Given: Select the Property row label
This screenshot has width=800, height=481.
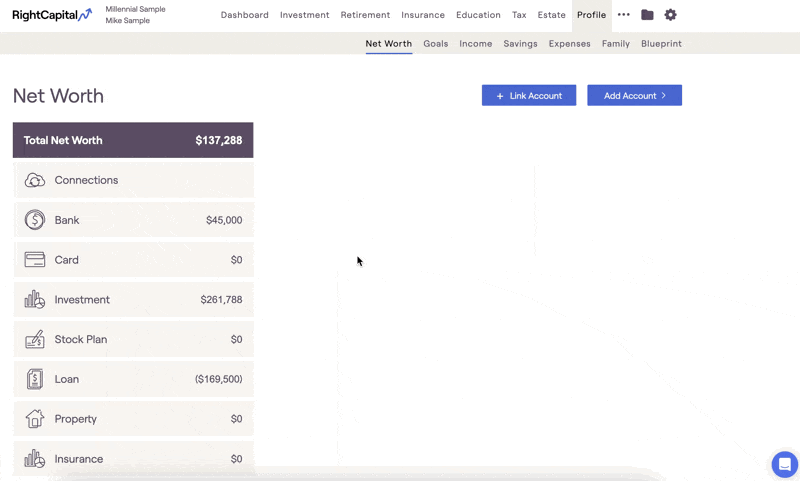Looking at the screenshot, I should [x=76, y=419].
